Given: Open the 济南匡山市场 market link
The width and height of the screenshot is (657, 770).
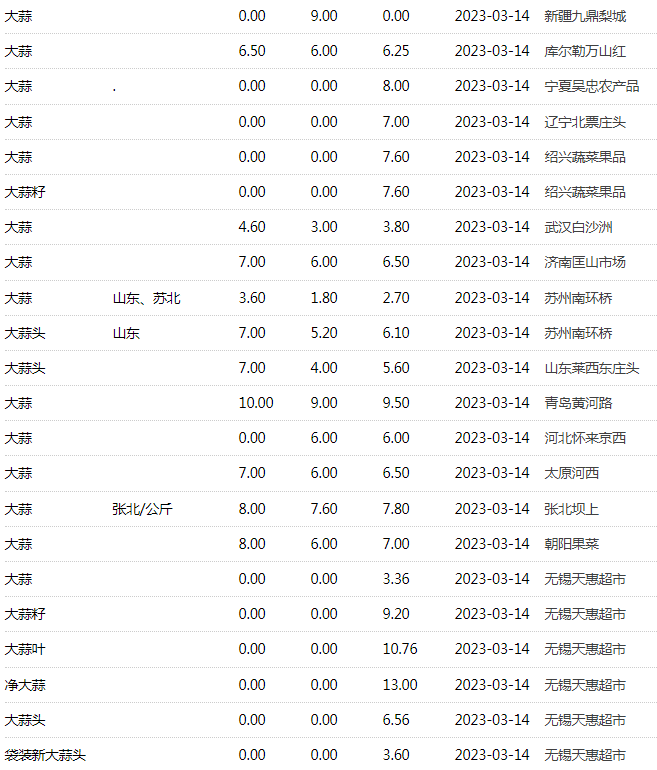Looking at the screenshot, I should click(585, 262).
